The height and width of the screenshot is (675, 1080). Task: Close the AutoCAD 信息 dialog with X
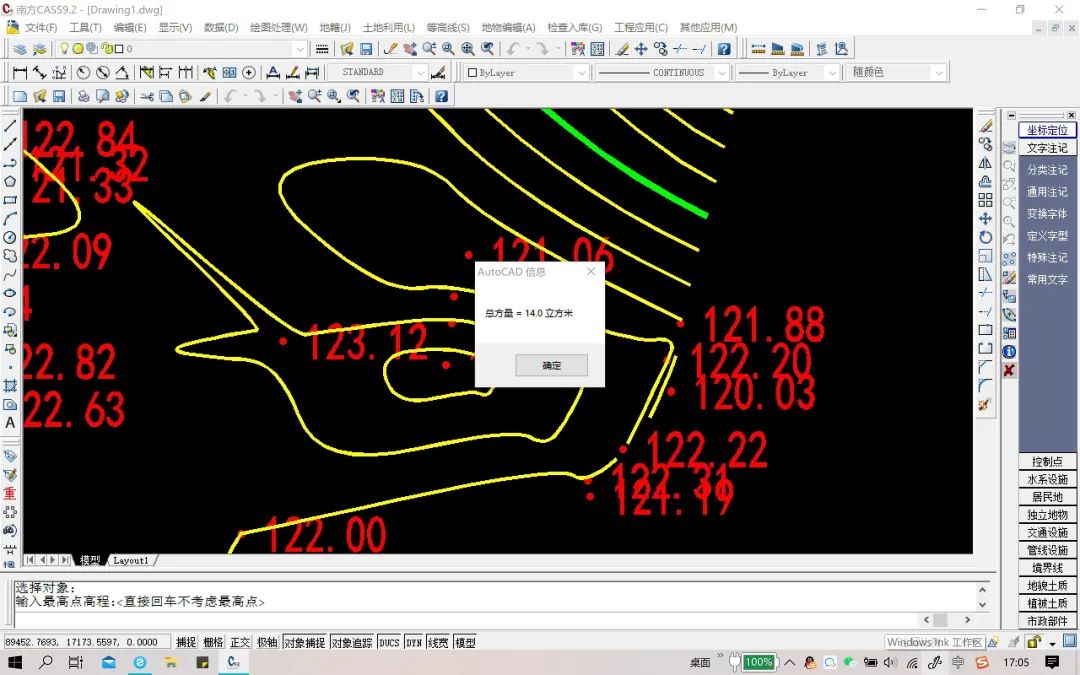point(591,271)
